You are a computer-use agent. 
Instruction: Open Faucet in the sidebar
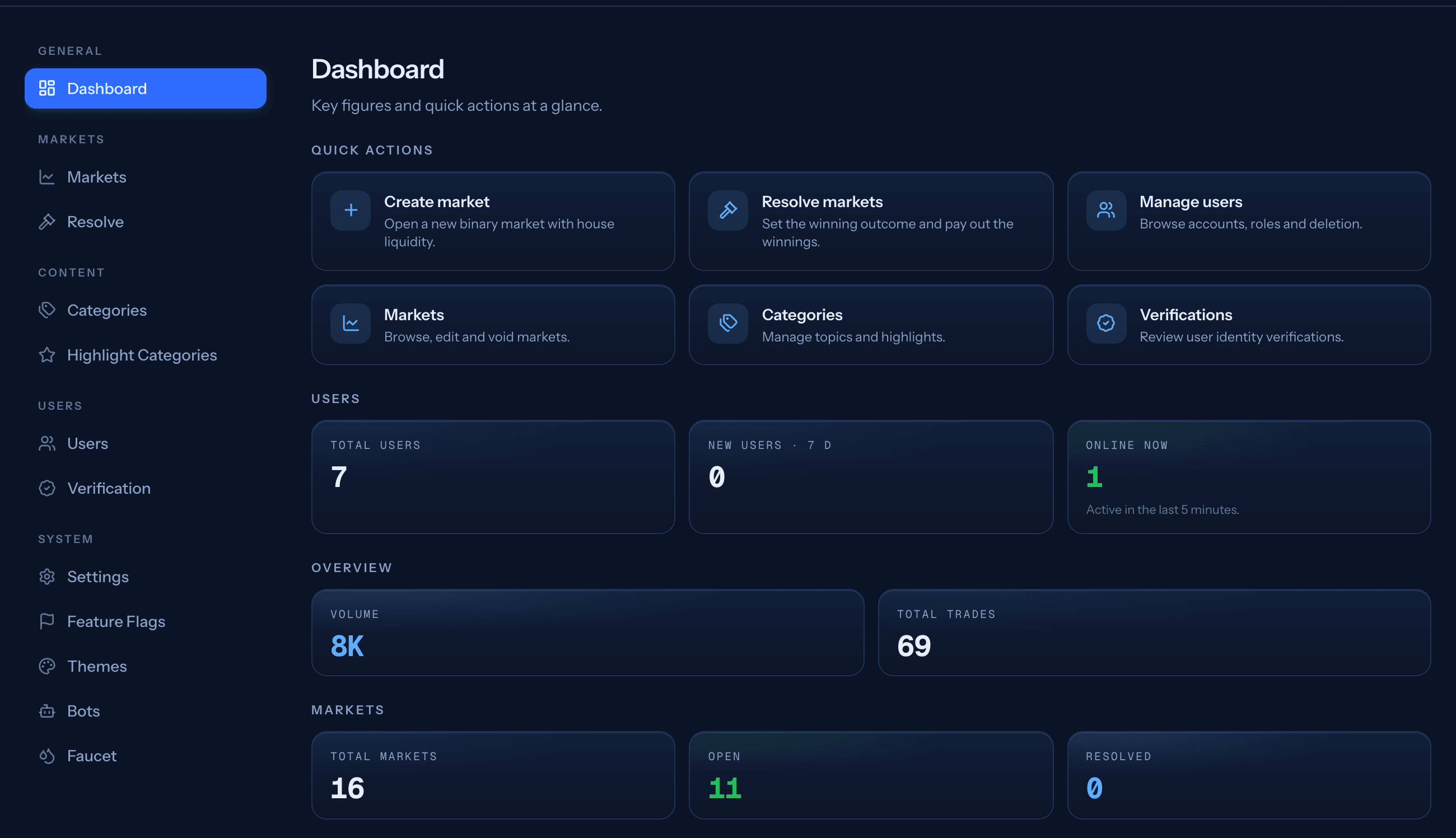click(x=145, y=756)
